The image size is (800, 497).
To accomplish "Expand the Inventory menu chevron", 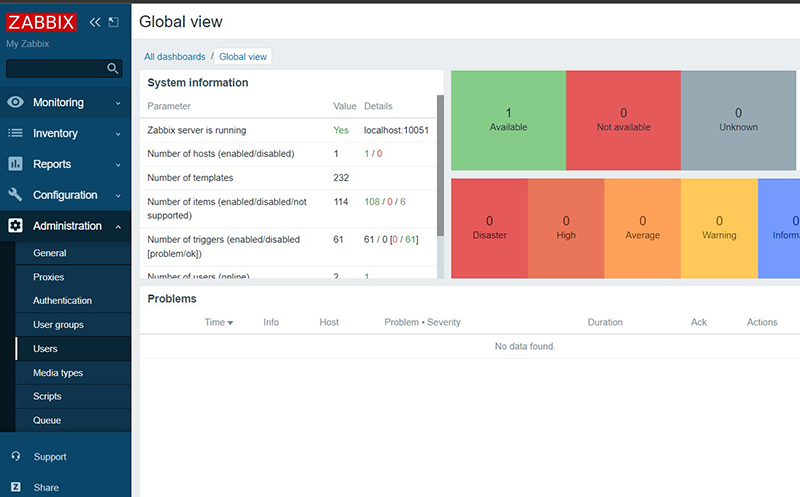I will pos(118,134).
